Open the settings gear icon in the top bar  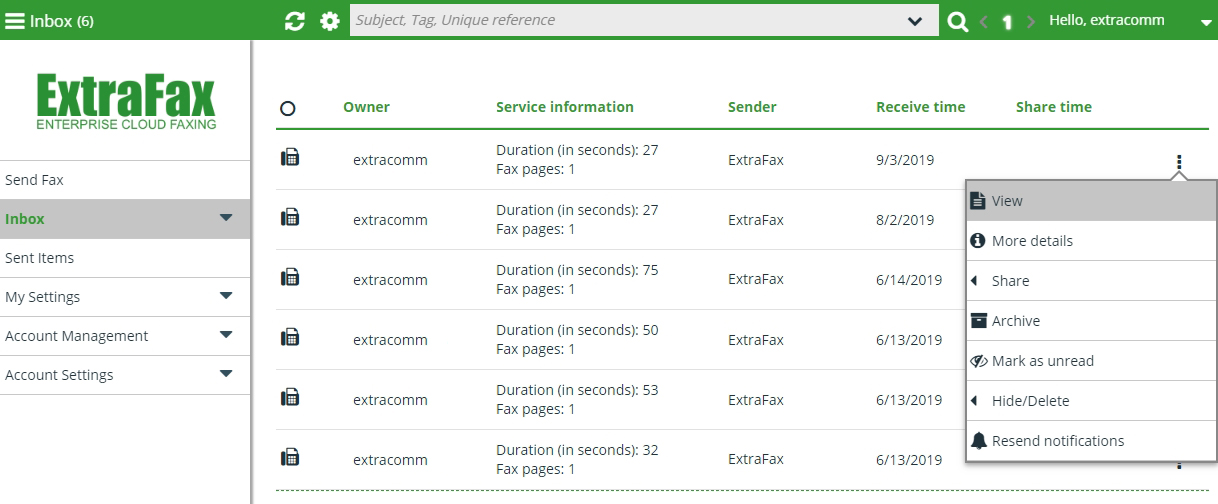330,21
